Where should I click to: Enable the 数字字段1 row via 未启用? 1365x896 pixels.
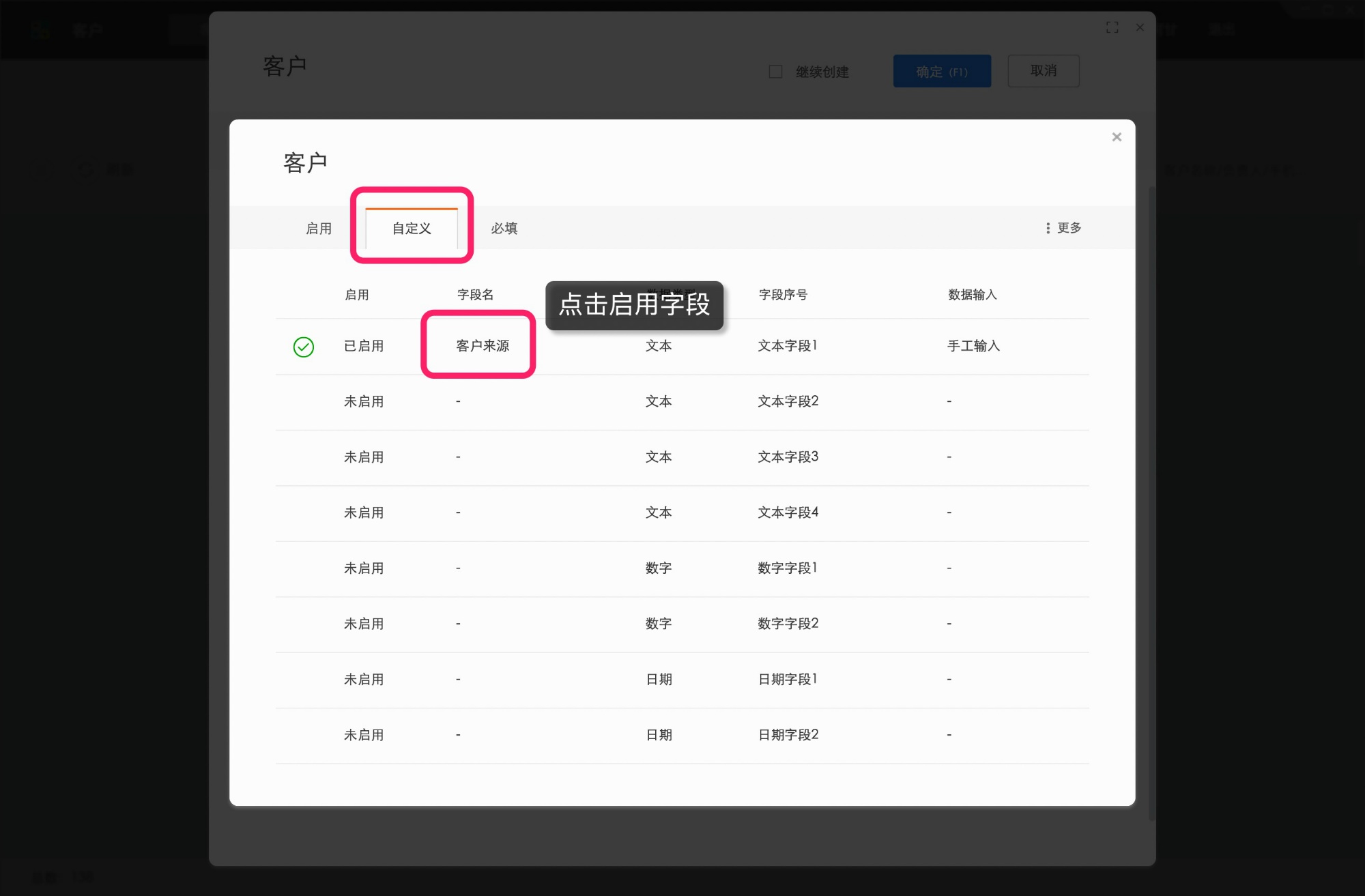(364, 568)
